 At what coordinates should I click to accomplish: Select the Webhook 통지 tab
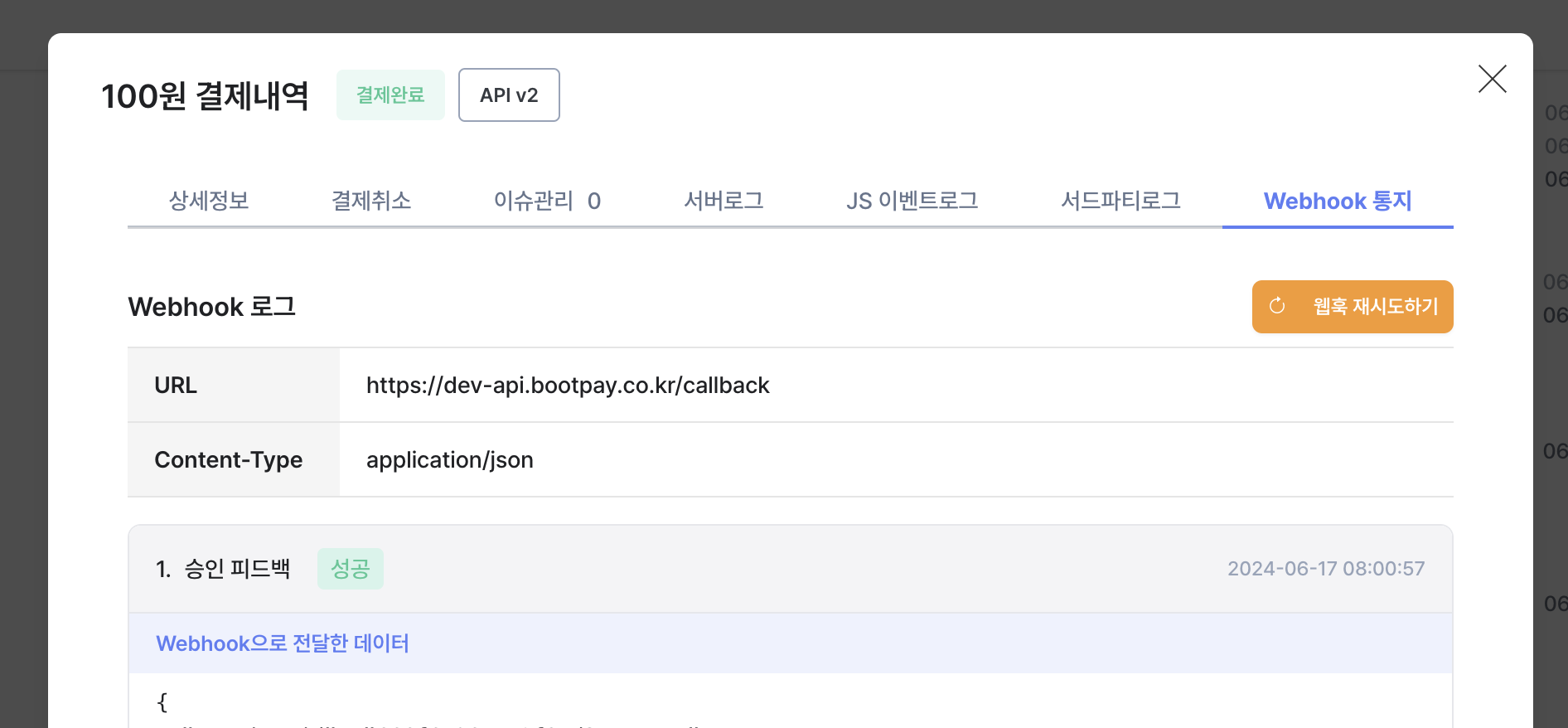tap(1337, 201)
